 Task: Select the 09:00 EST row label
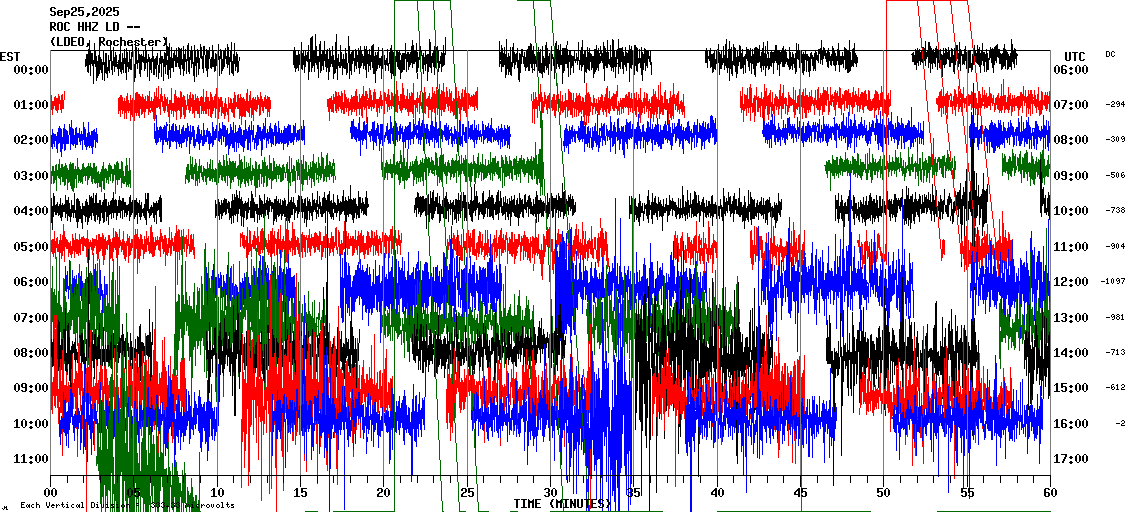[x=32, y=388]
